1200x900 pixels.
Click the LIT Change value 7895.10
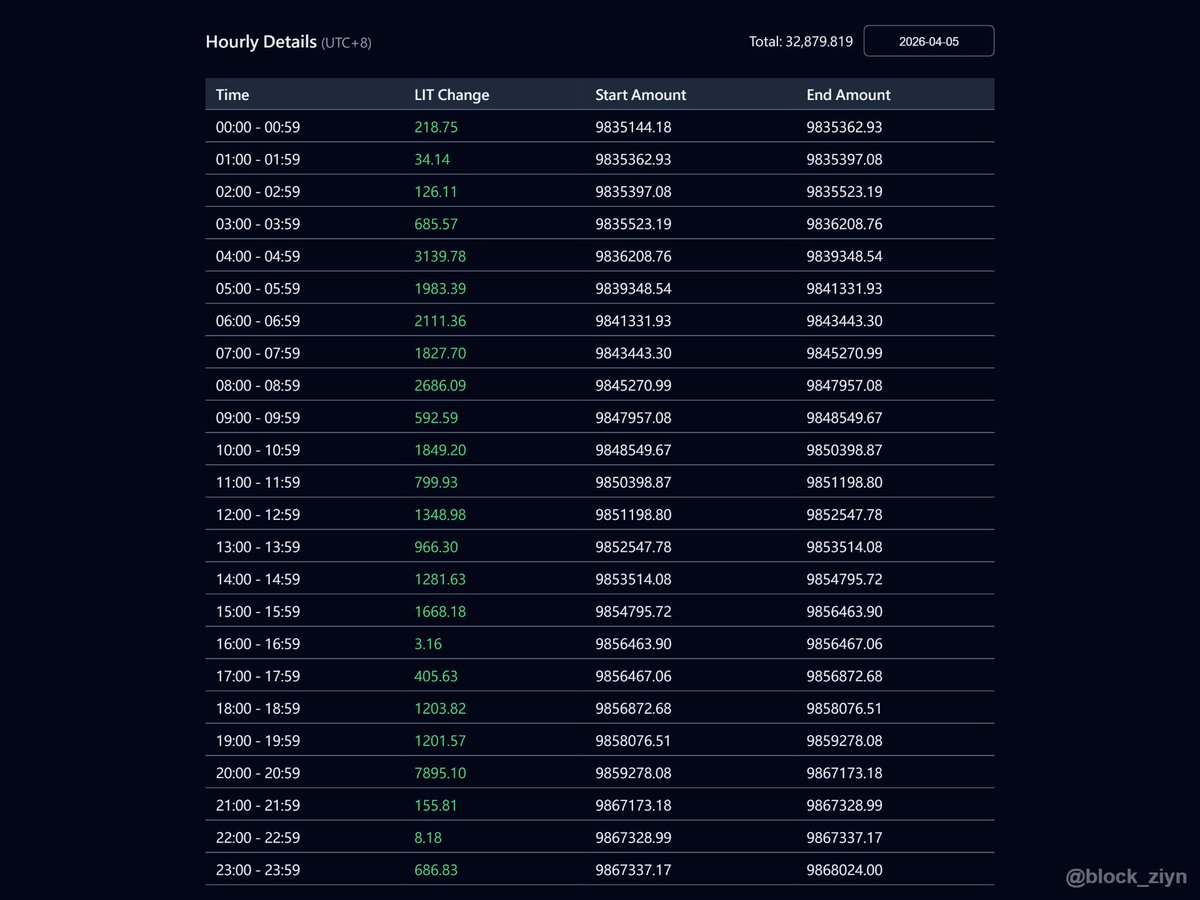[x=440, y=773]
